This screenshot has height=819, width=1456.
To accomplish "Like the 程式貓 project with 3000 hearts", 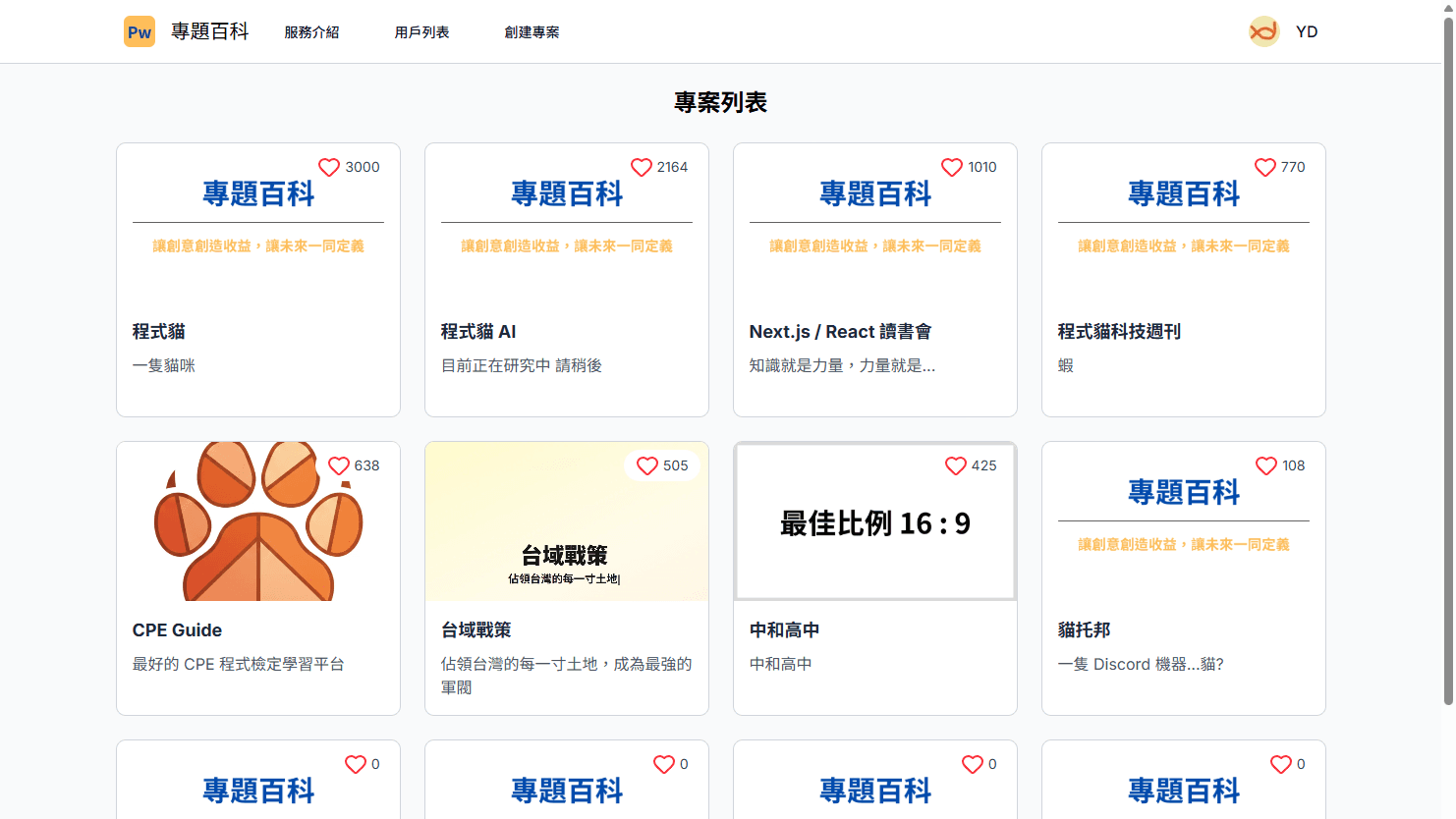I will [329, 168].
